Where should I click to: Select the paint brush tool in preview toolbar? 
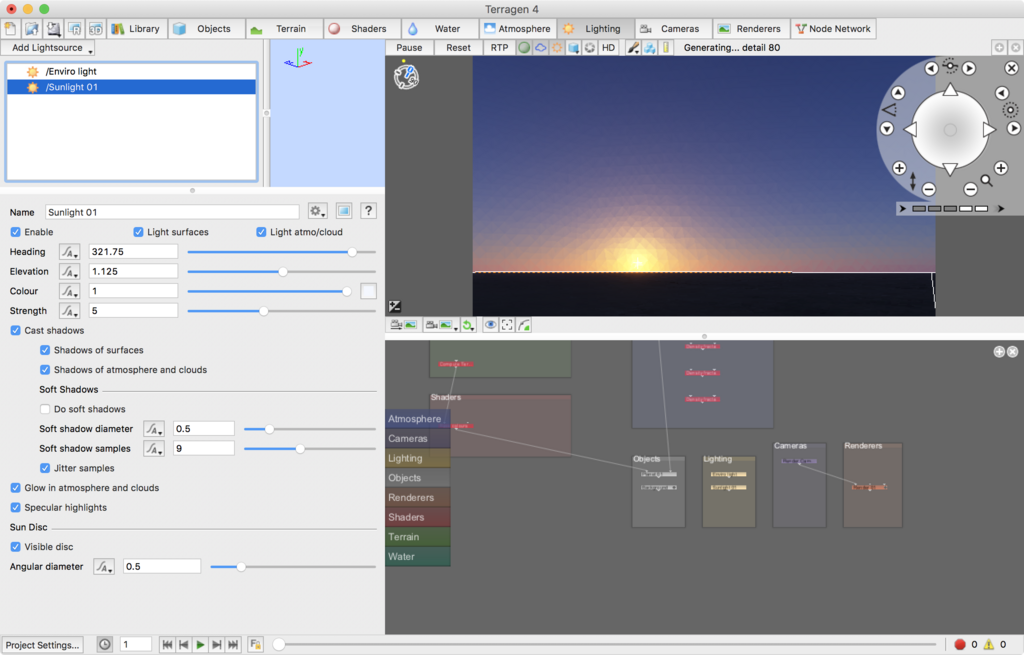pyautogui.click(x=633, y=48)
